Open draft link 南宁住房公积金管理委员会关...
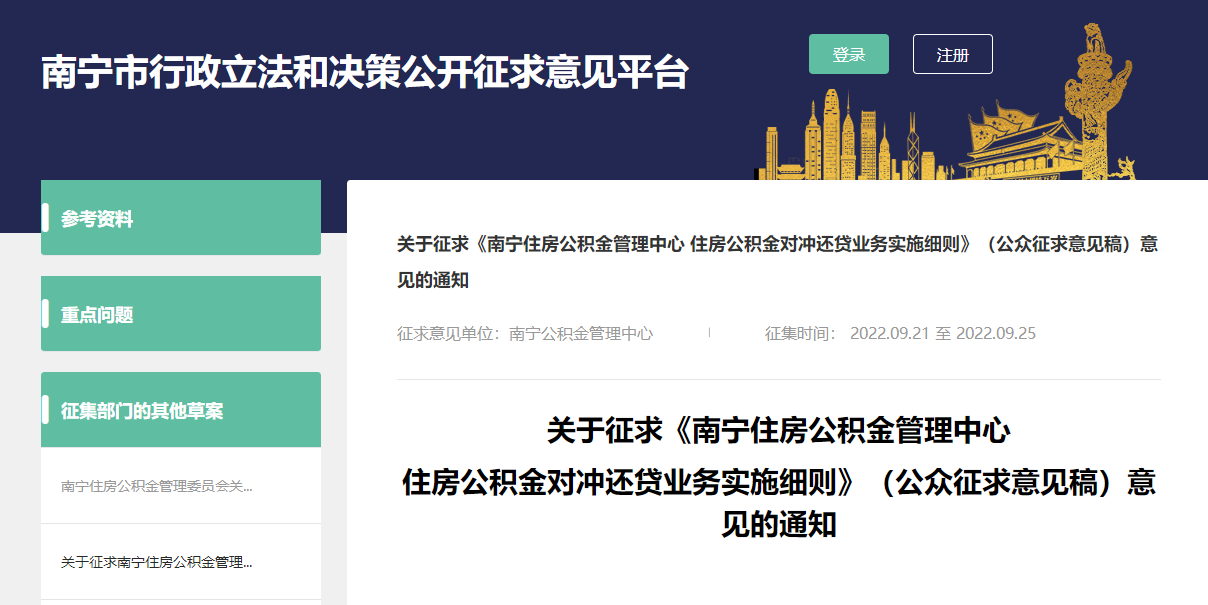This screenshot has height=605, width=1208. pos(157,487)
